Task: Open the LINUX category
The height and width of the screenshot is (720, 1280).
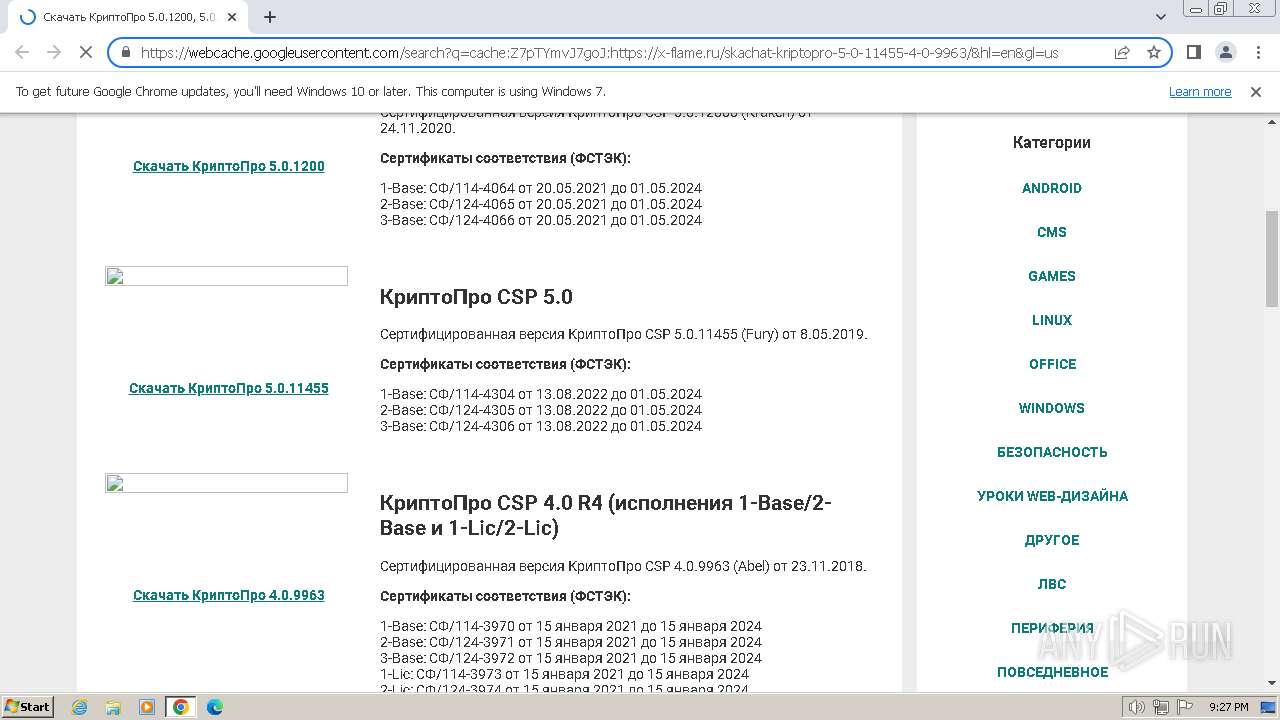Action: 1052,320
